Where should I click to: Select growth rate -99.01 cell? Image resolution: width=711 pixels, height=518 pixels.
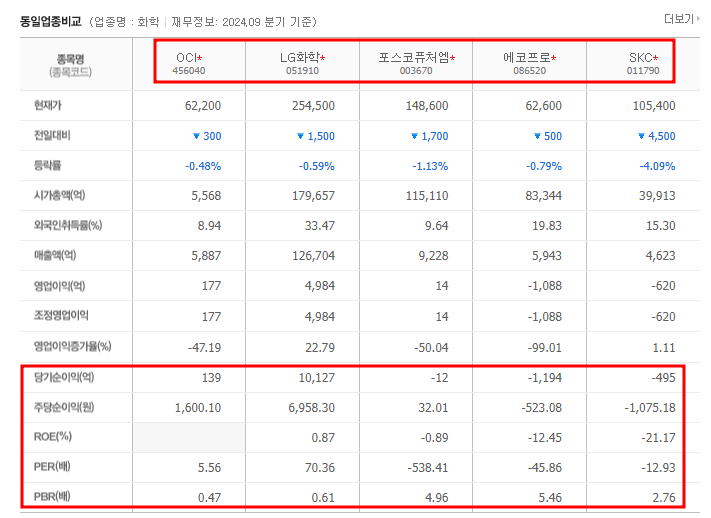[545, 347]
